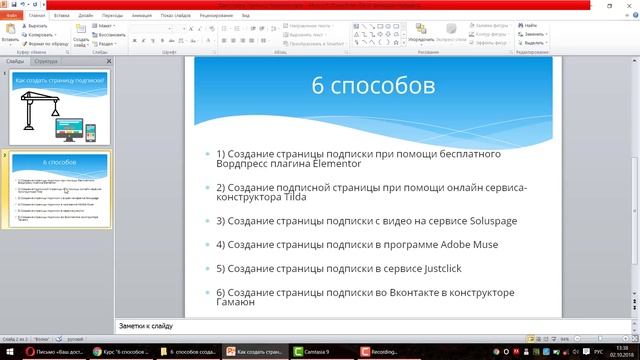Screen dimensions: 640x360
Task: Switch to Opera mail window in taskbar
Action: pos(54,351)
